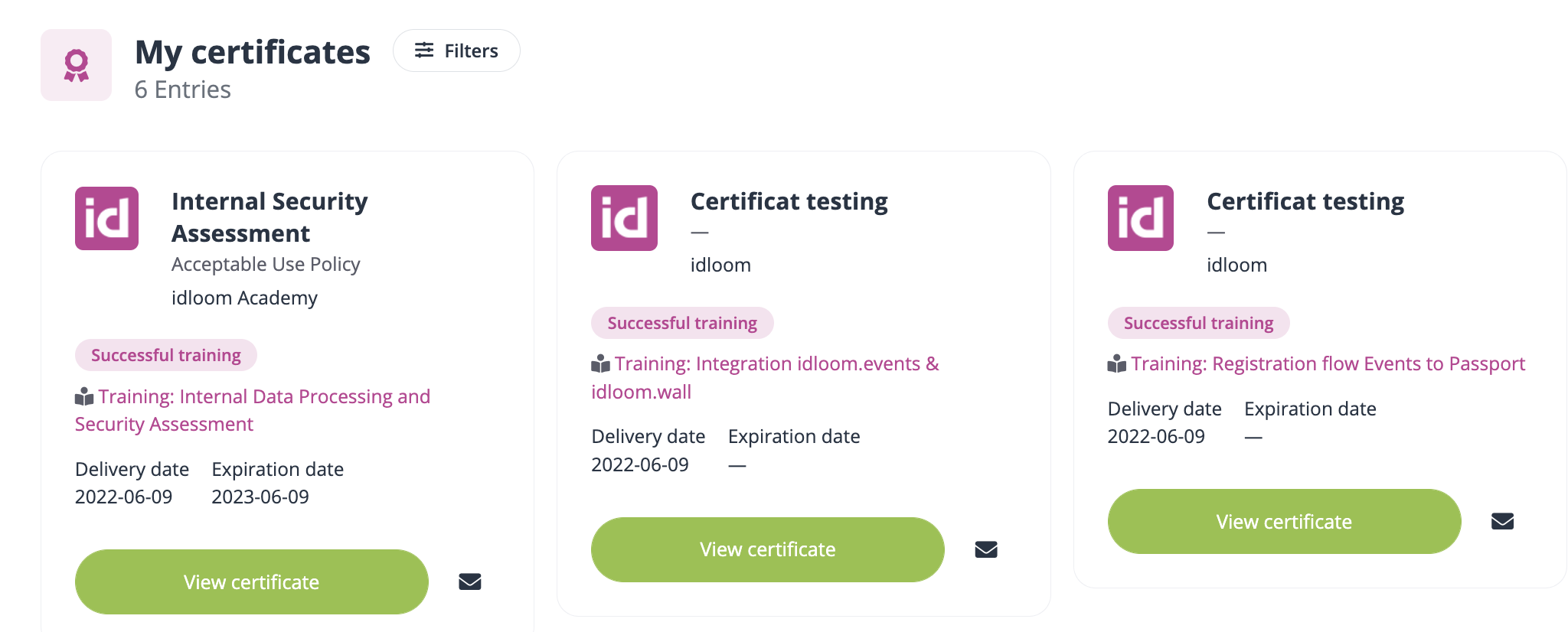Image resolution: width=1568 pixels, height=632 pixels.
Task: Click the certificates ribbon badge icon
Action: (x=76, y=65)
